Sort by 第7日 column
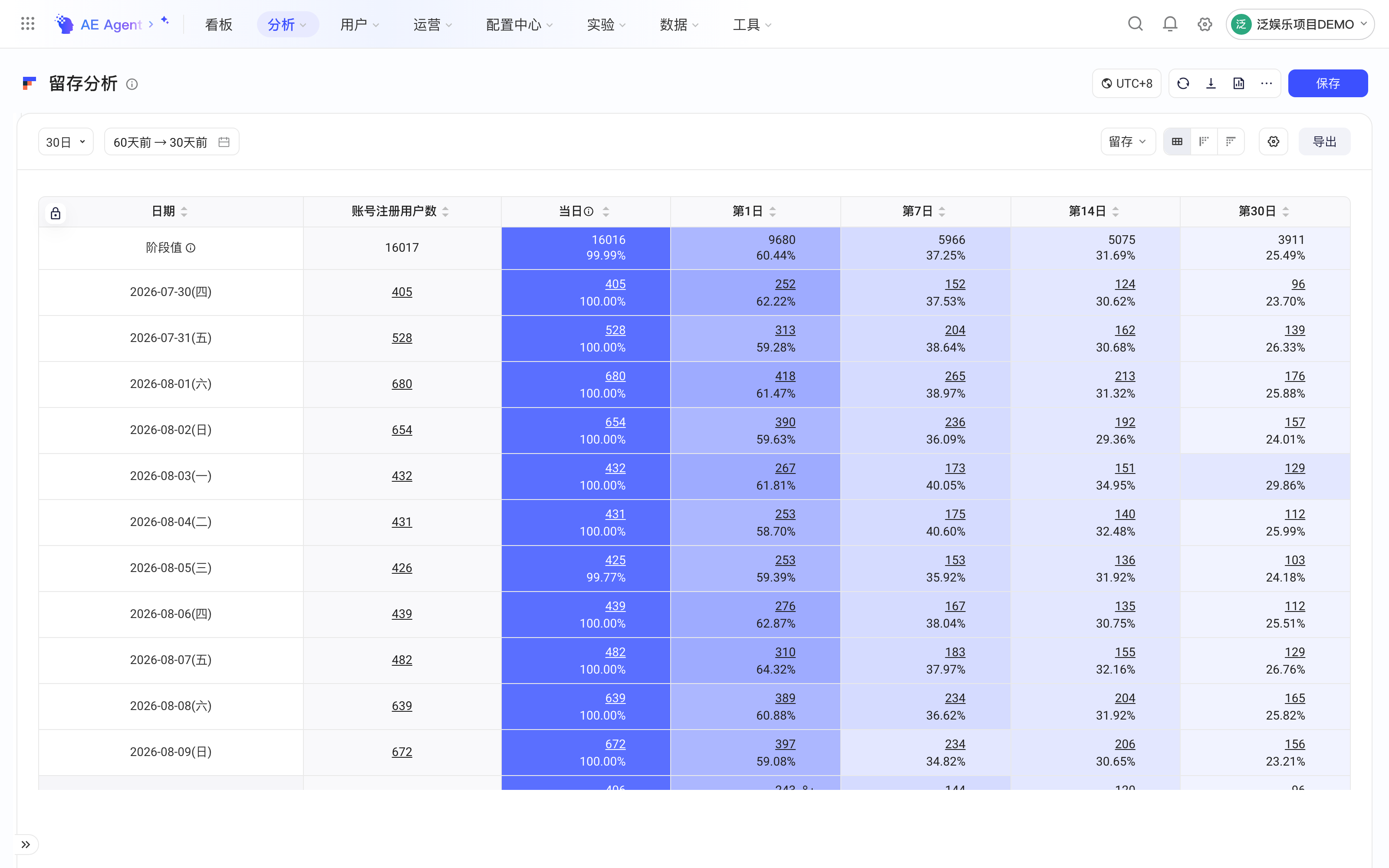 pyautogui.click(x=942, y=212)
